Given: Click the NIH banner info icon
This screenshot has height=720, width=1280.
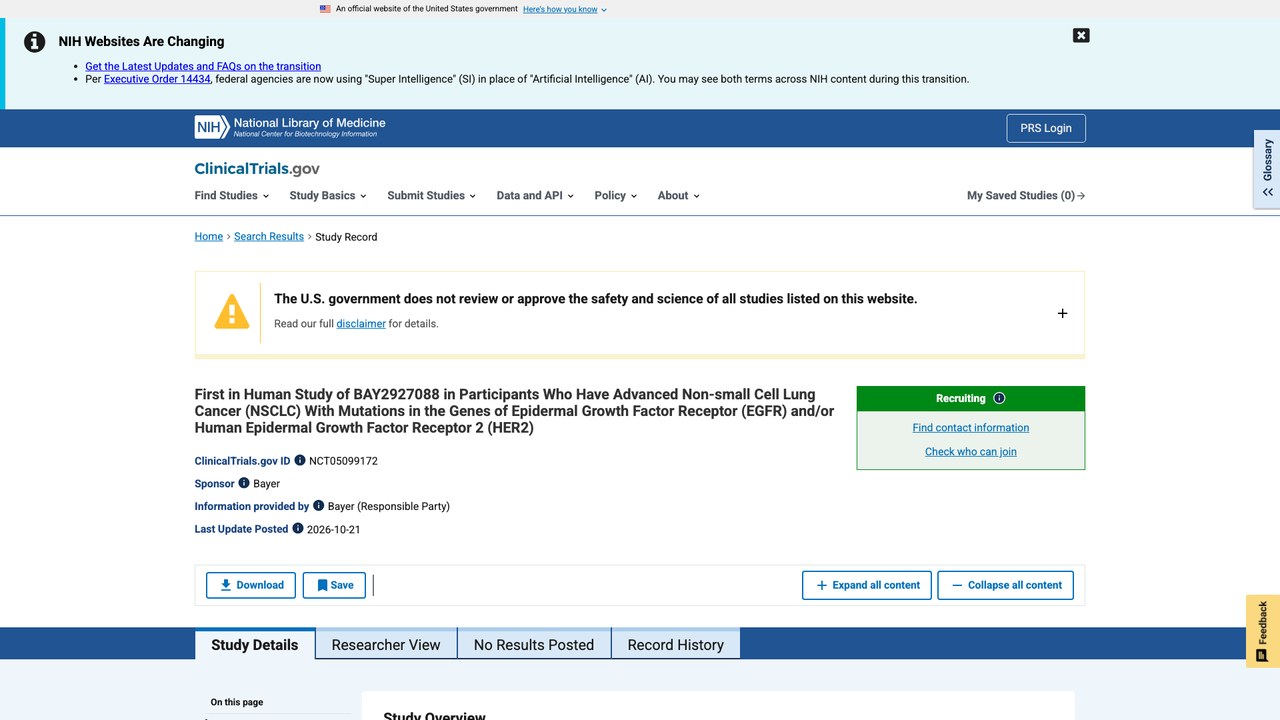Looking at the screenshot, I should click(35, 42).
